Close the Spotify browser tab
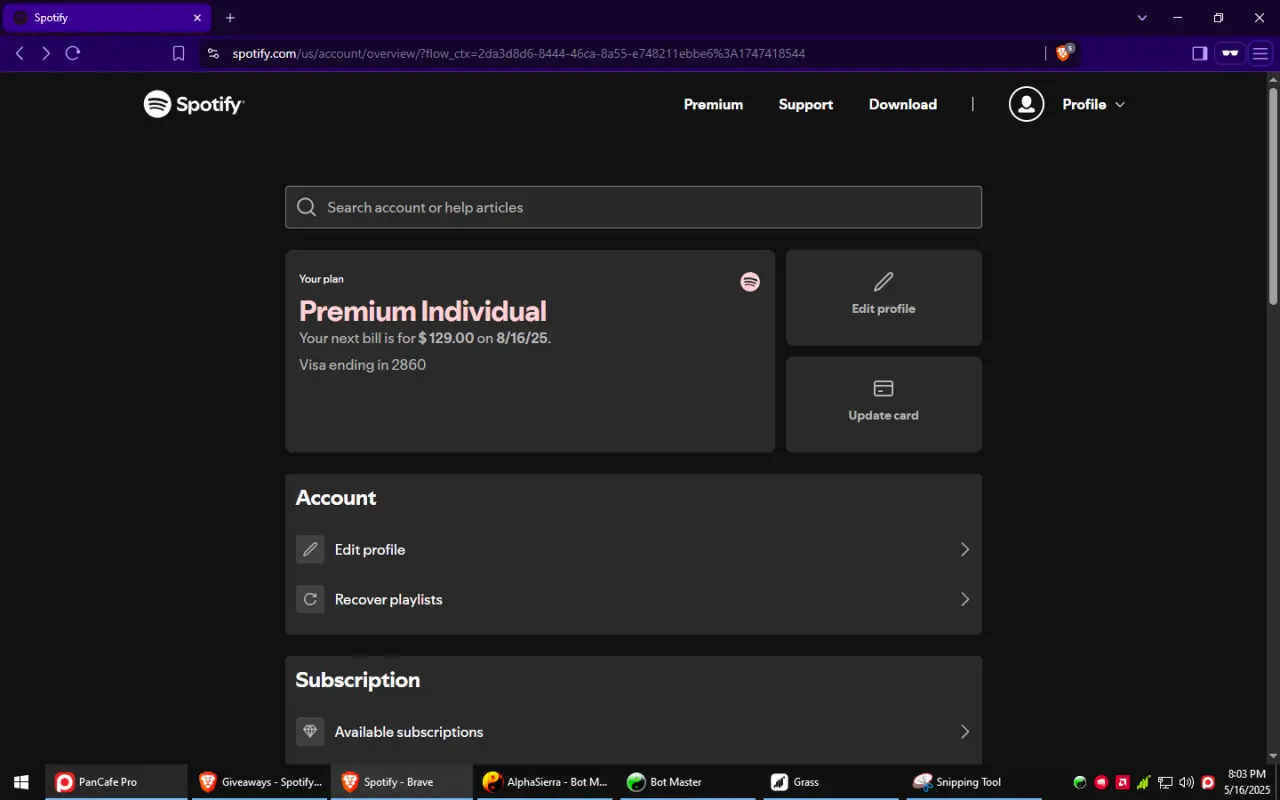This screenshot has height=800, width=1280. (x=197, y=18)
